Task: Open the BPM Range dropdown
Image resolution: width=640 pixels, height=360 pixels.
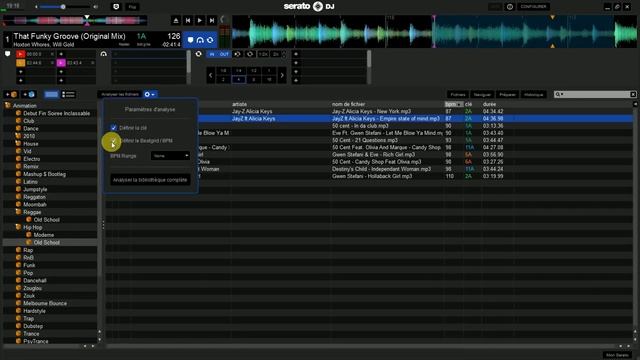Action: [170, 156]
